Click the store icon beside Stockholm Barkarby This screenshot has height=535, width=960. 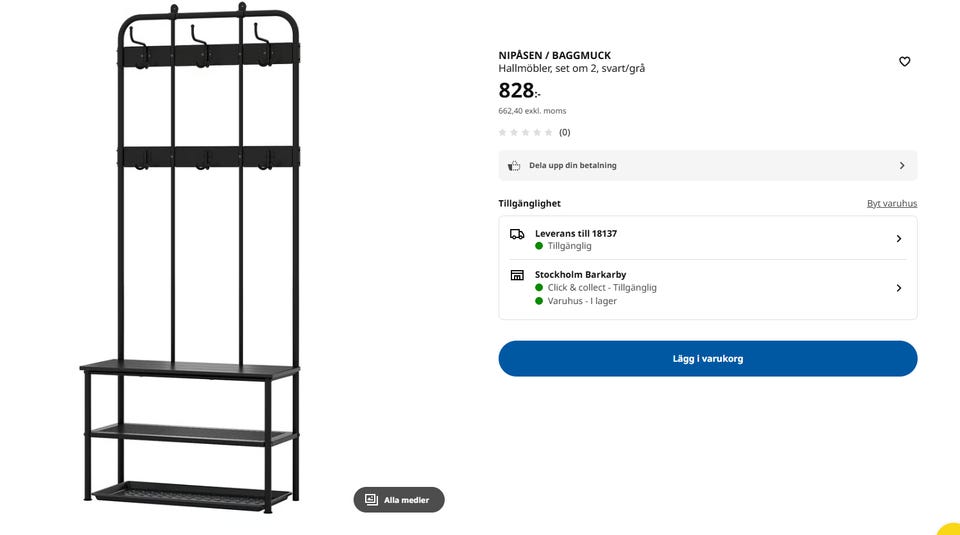(x=517, y=275)
